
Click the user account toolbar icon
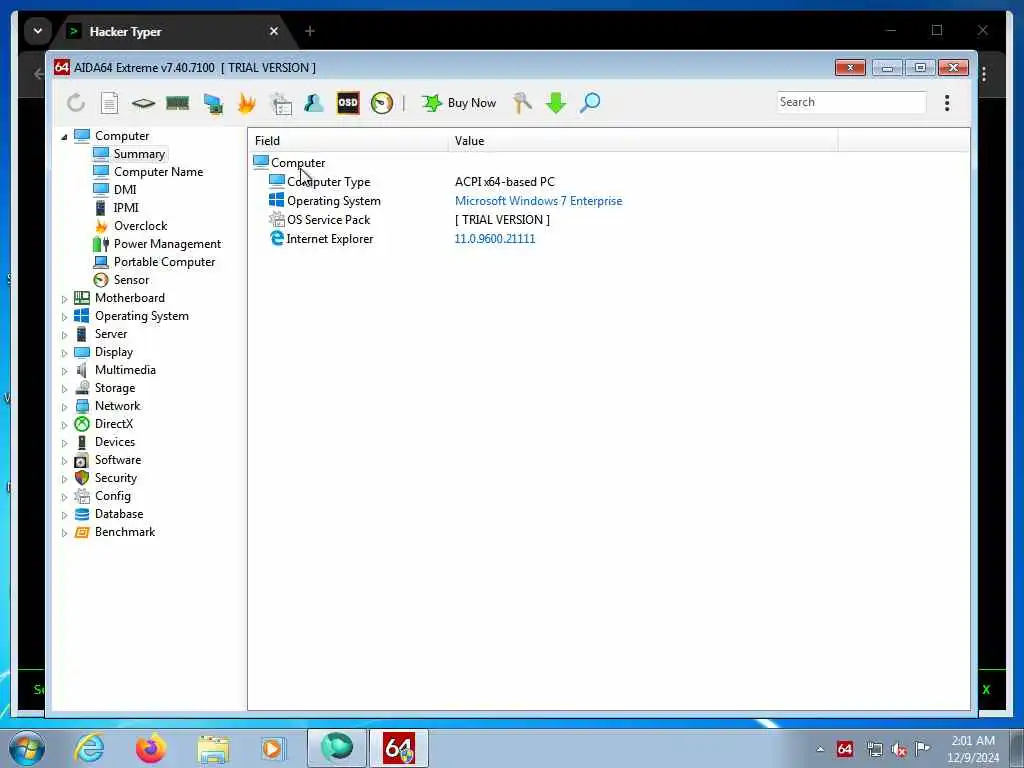[313, 103]
